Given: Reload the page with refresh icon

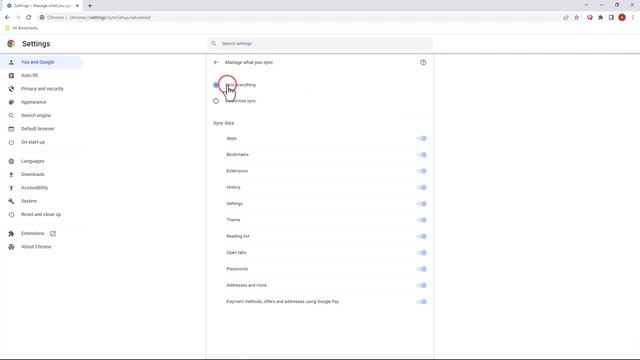Looking at the screenshot, I should (x=29, y=18).
